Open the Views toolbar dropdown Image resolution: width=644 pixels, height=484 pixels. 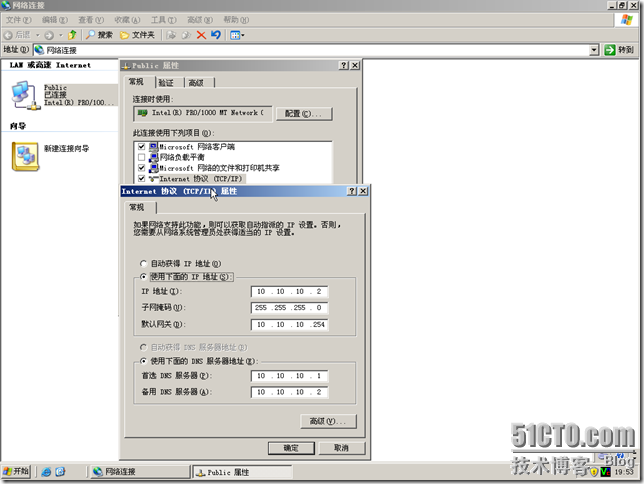pyautogui.click(x=237, y=35)
